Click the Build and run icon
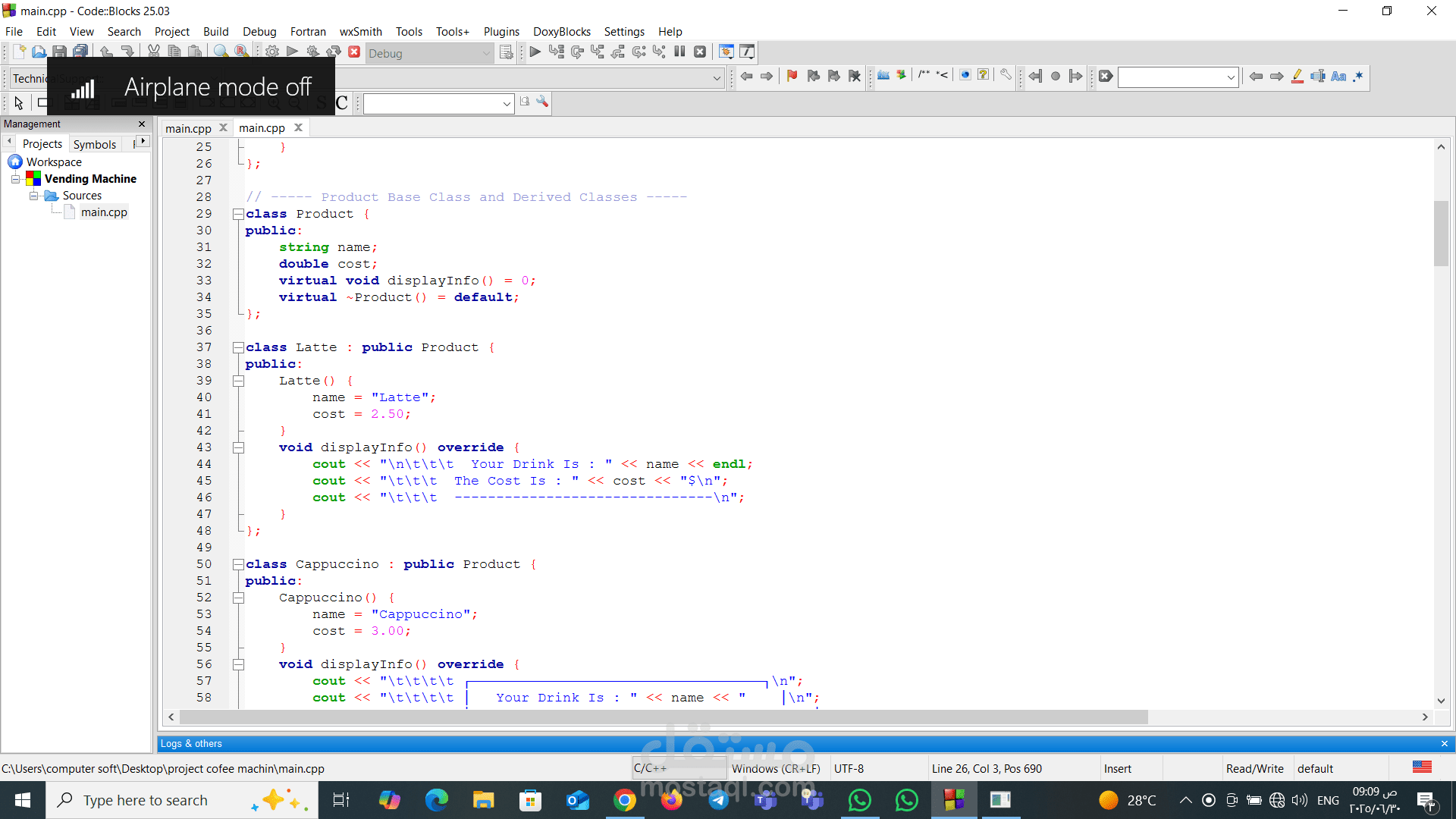The image size is (1456, 819). point(313,52)
